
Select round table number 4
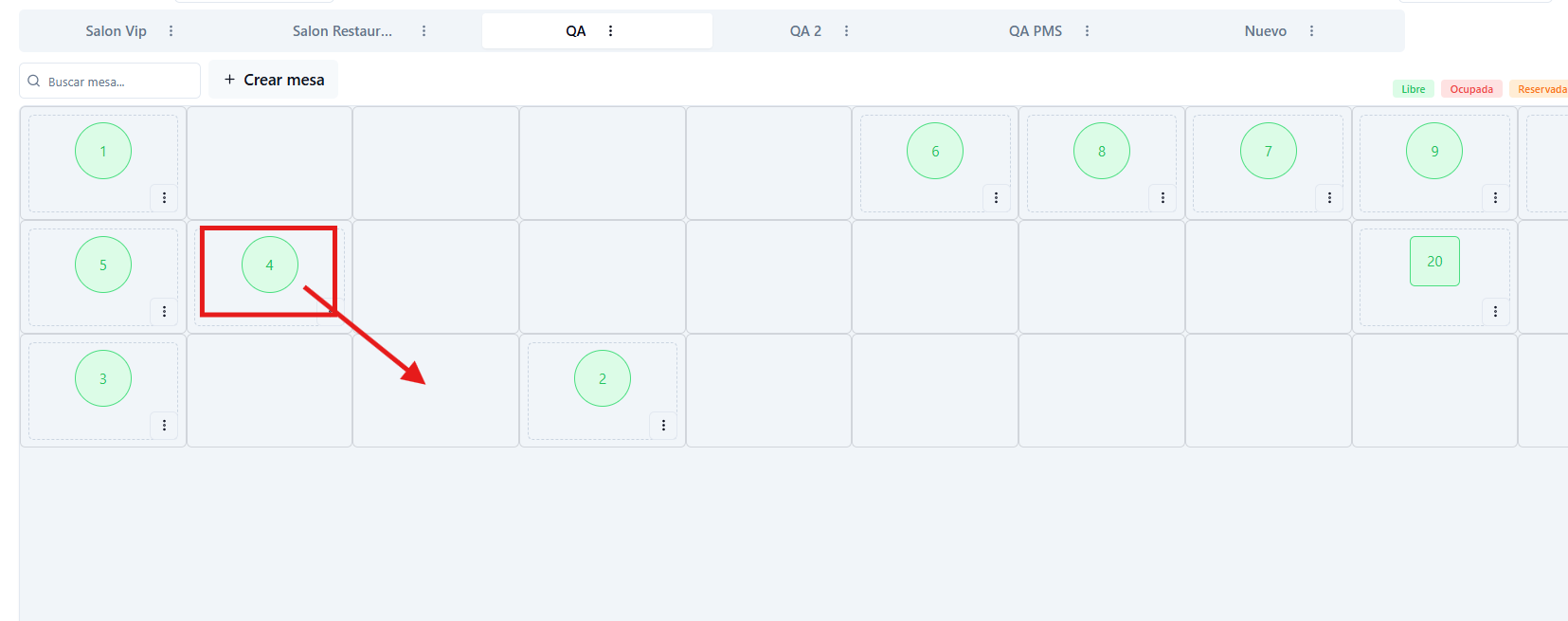270,265
